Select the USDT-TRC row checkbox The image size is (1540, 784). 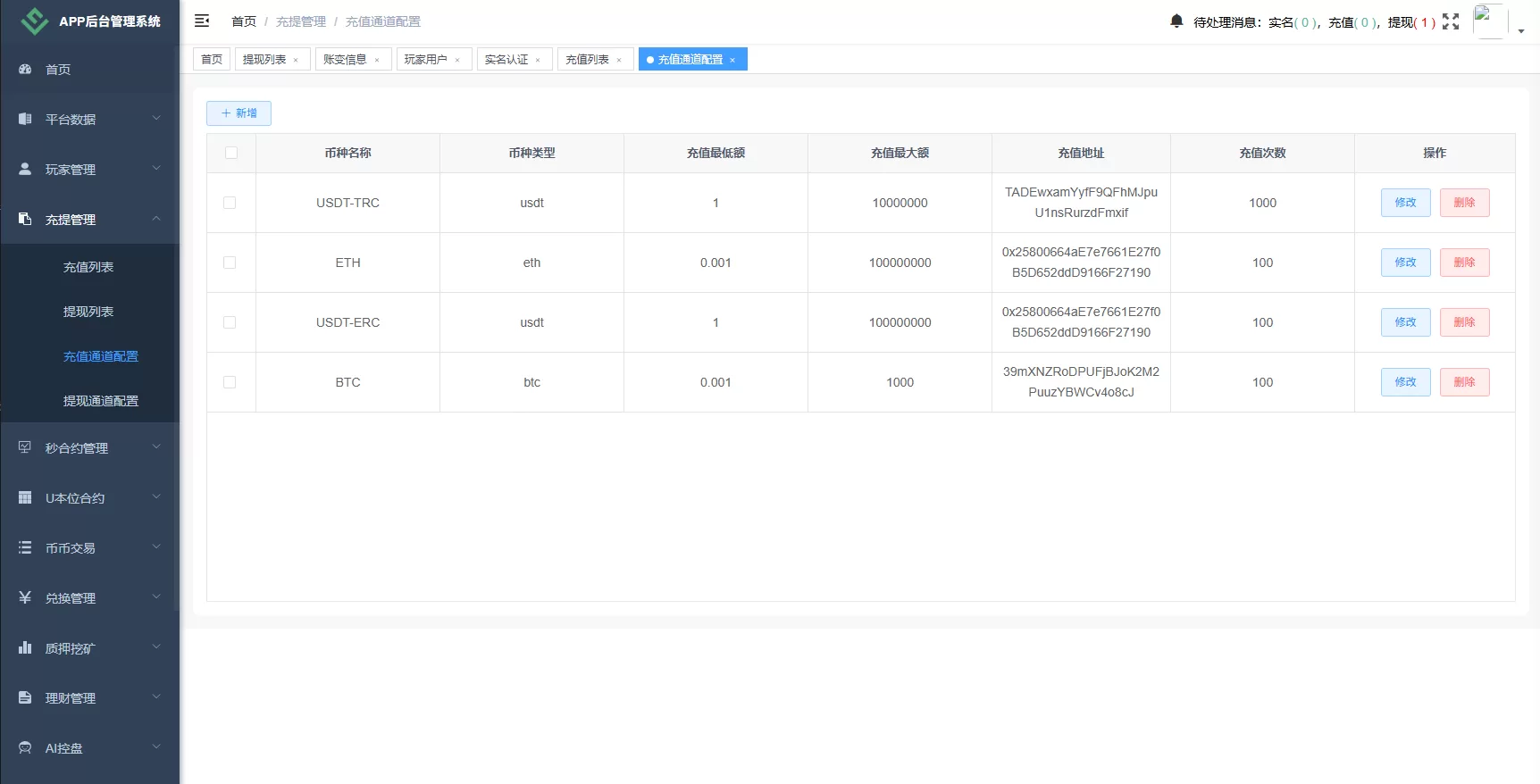230,203
